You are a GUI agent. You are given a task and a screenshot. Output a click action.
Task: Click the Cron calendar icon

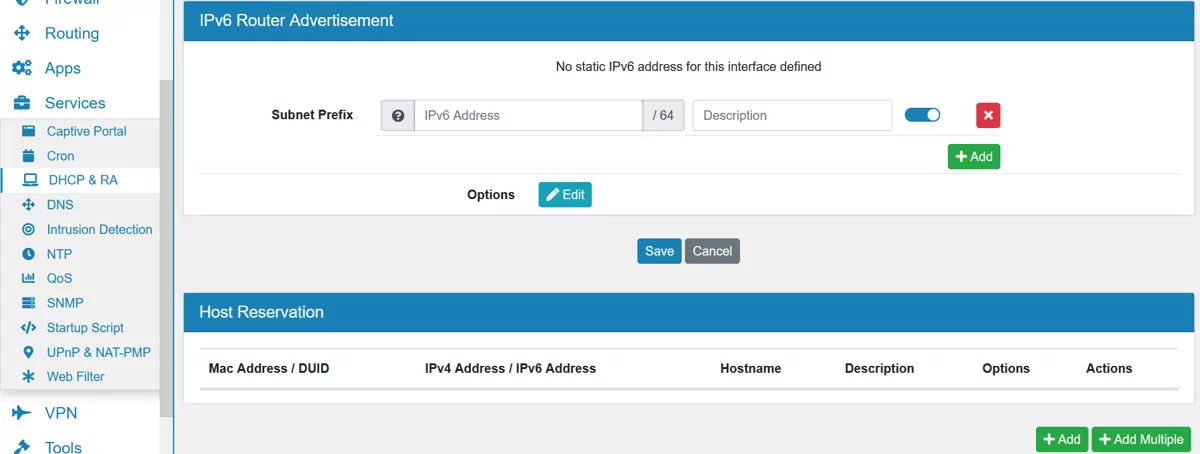click(x=28, y=156)
